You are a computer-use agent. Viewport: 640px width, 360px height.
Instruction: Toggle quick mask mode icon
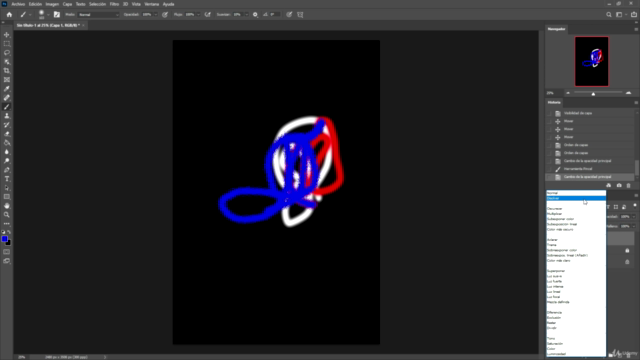(x=7, y=252)
